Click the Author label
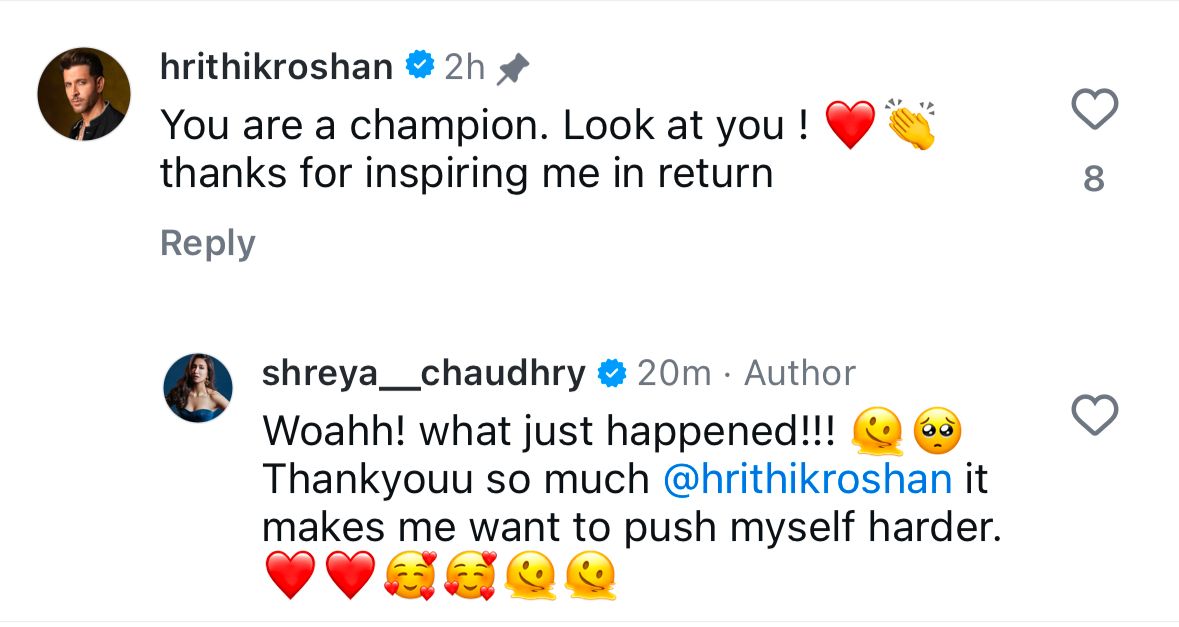Viewport: 1179px width, 627px height. coord(800,374)
